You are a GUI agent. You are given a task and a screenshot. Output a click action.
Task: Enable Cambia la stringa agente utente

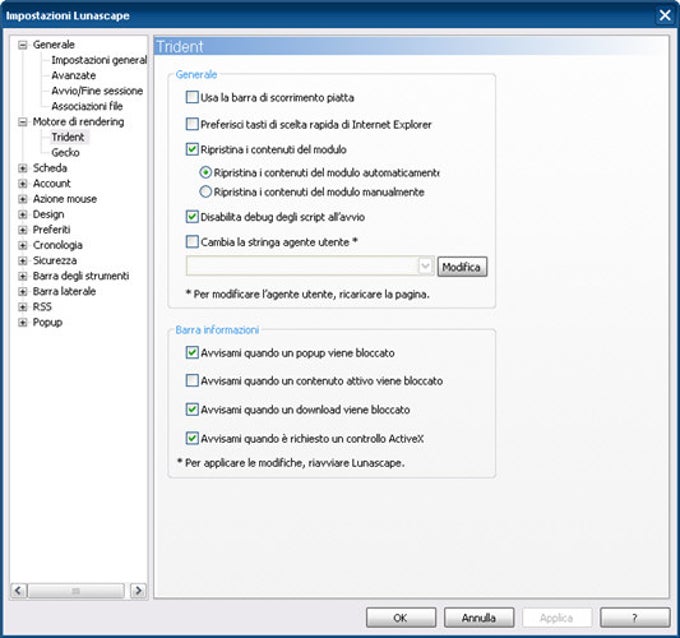tap(192, 242)
